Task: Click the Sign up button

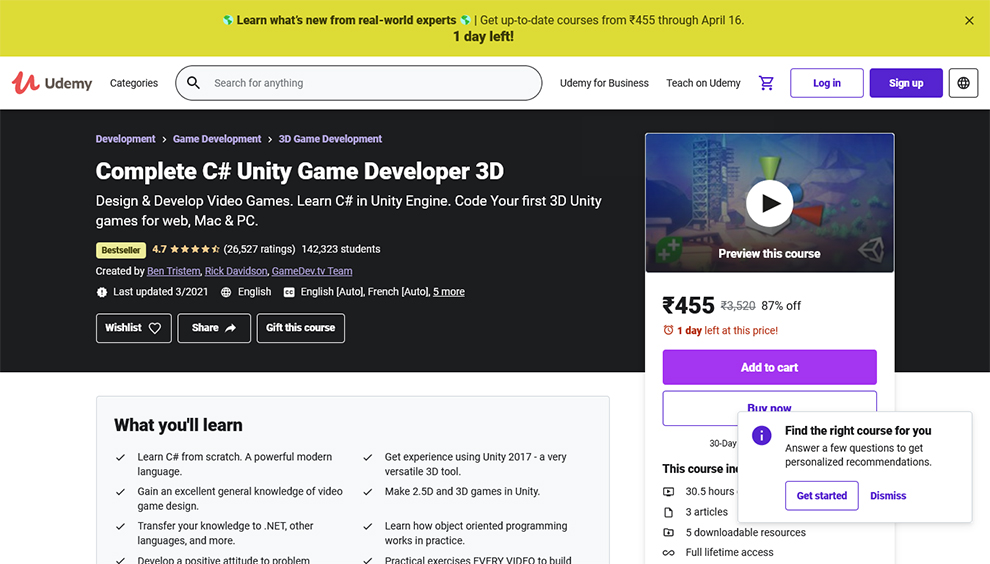Action: (906, 83)
